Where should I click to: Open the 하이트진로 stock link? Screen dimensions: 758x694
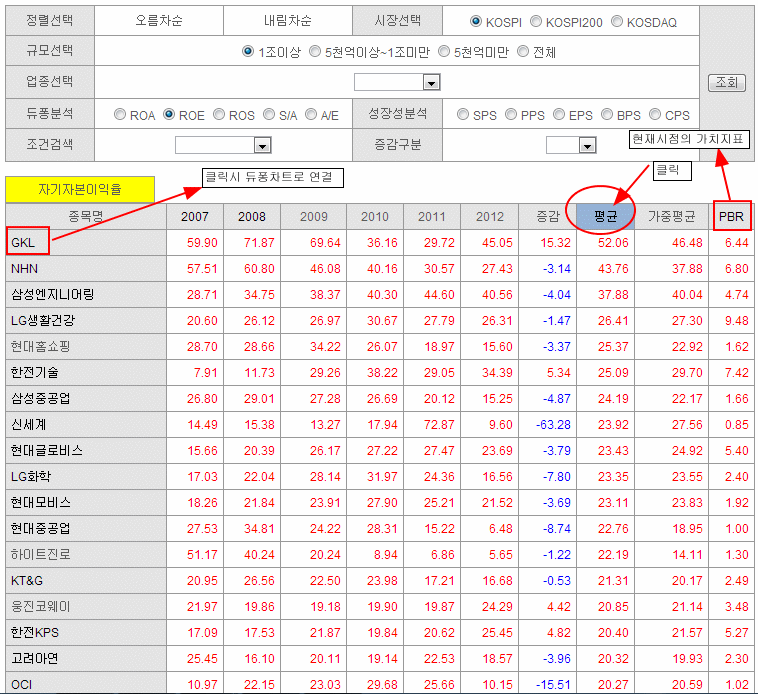click(41, 554)
